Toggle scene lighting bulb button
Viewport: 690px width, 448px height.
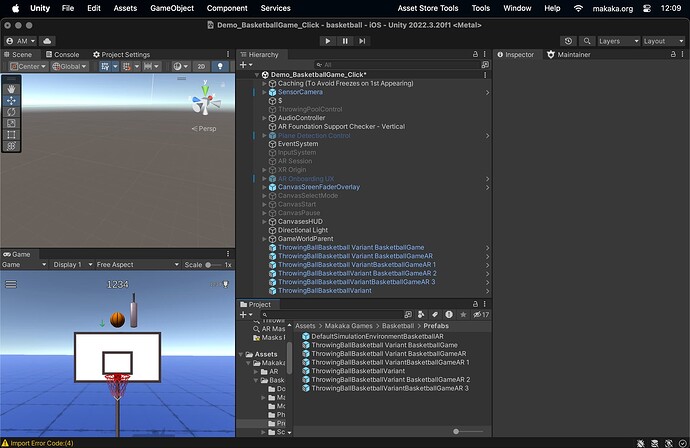click(x=220, y=67)
